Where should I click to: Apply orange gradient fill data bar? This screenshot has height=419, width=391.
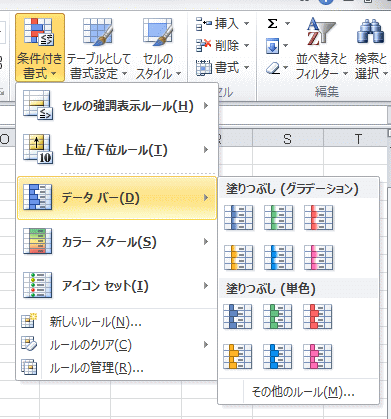(x=239, y=257)
